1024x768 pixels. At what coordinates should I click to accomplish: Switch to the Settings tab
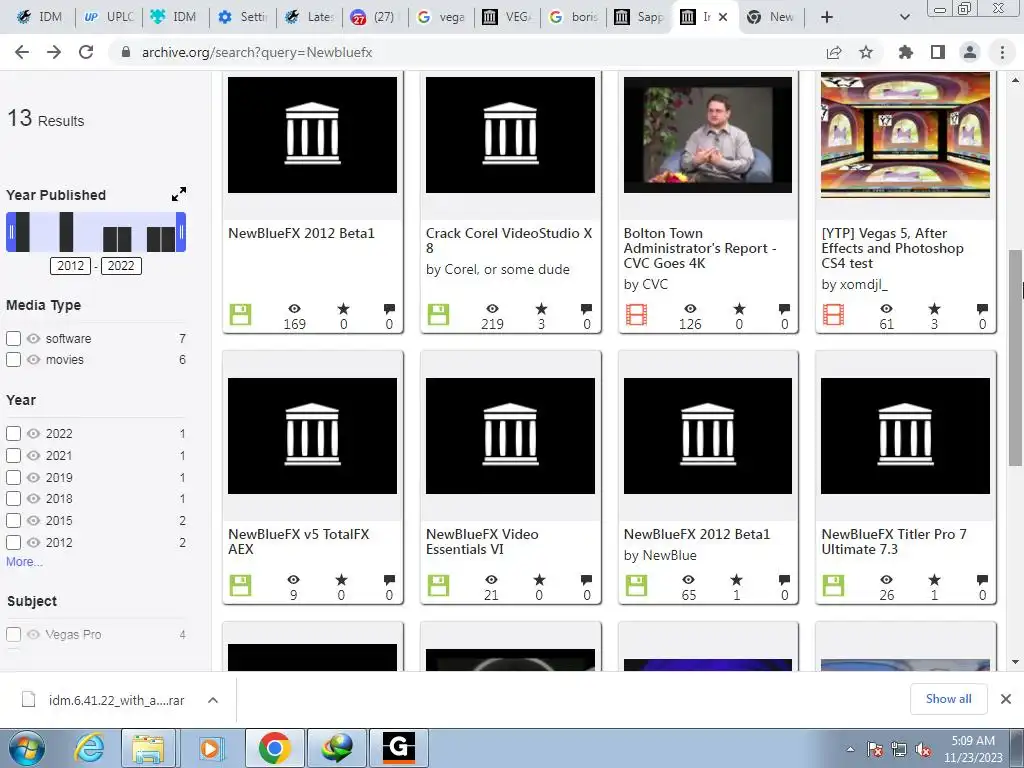click(244, 17)
